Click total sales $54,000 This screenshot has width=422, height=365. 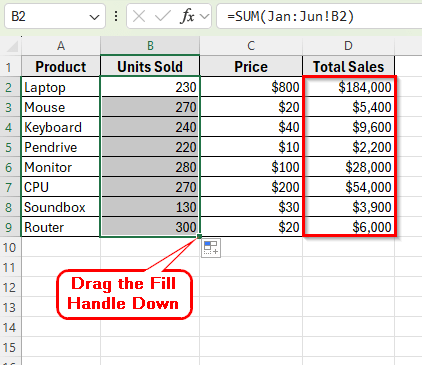[349, 187]
